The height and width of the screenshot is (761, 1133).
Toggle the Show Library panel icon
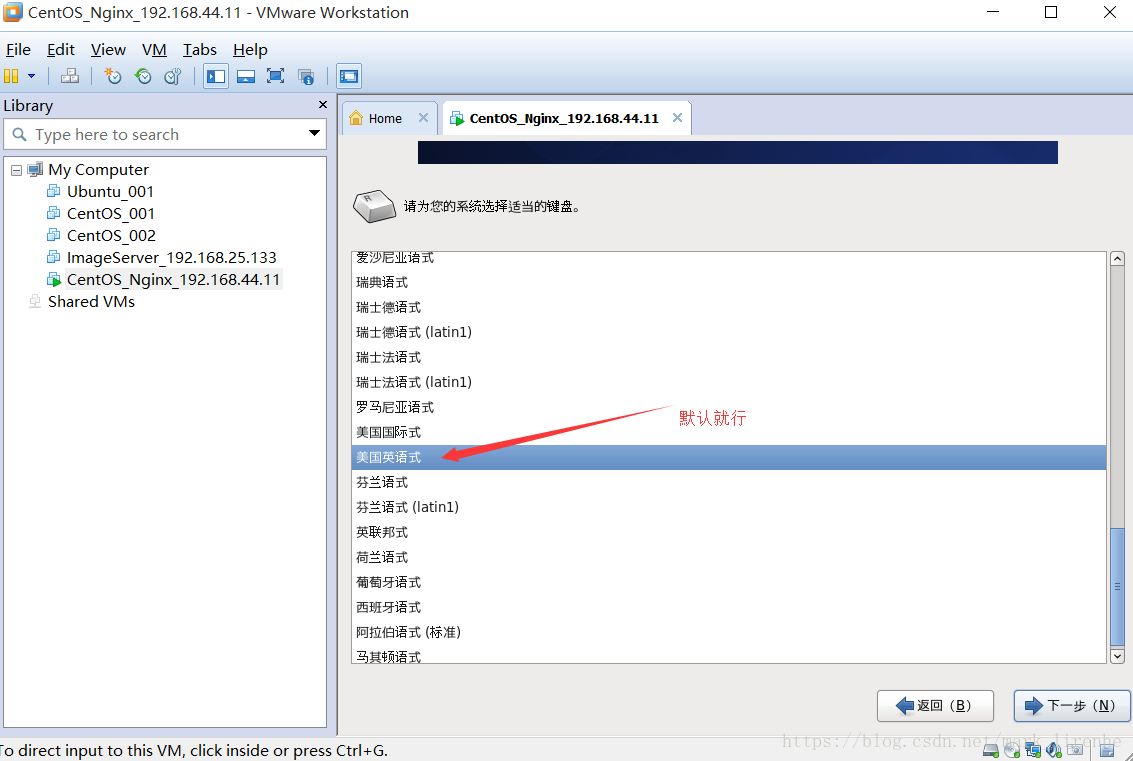coord(216,76)
